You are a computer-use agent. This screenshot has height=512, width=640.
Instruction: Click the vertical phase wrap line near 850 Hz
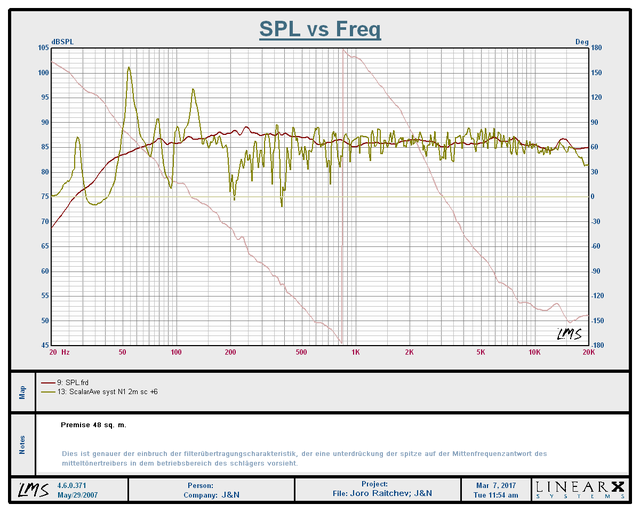coord(342,196)
